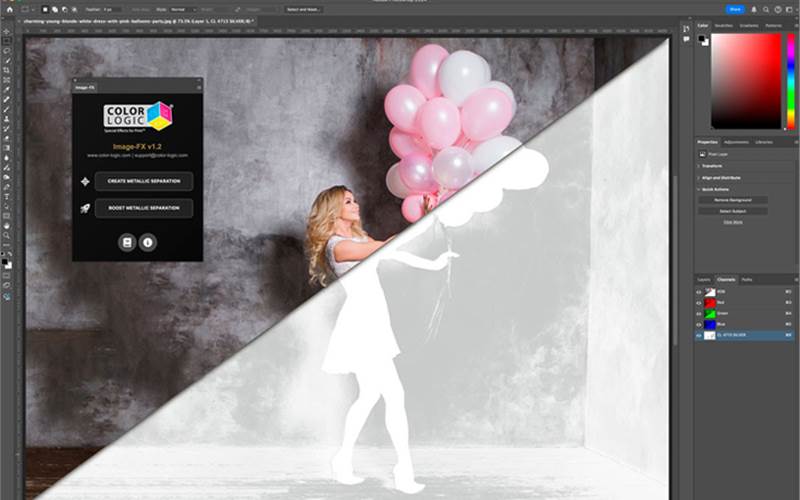Viewport: 800px width, 500px height.
Task: Toggle visibility of the RGB channel
Action: 699,292
